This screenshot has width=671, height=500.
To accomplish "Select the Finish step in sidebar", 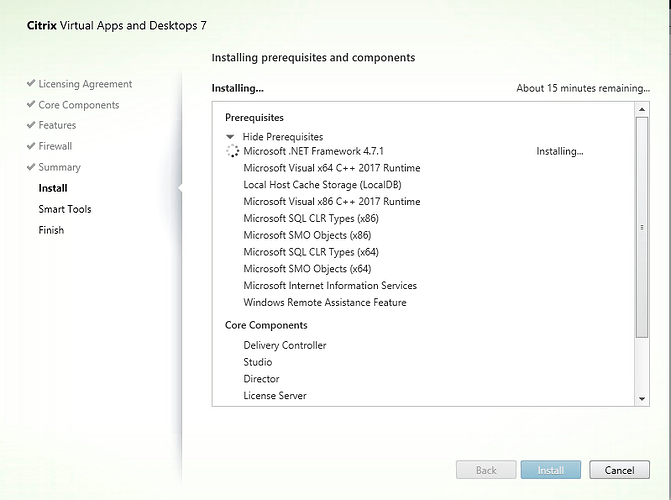I will pyautogui.click(x=51, y=230).
